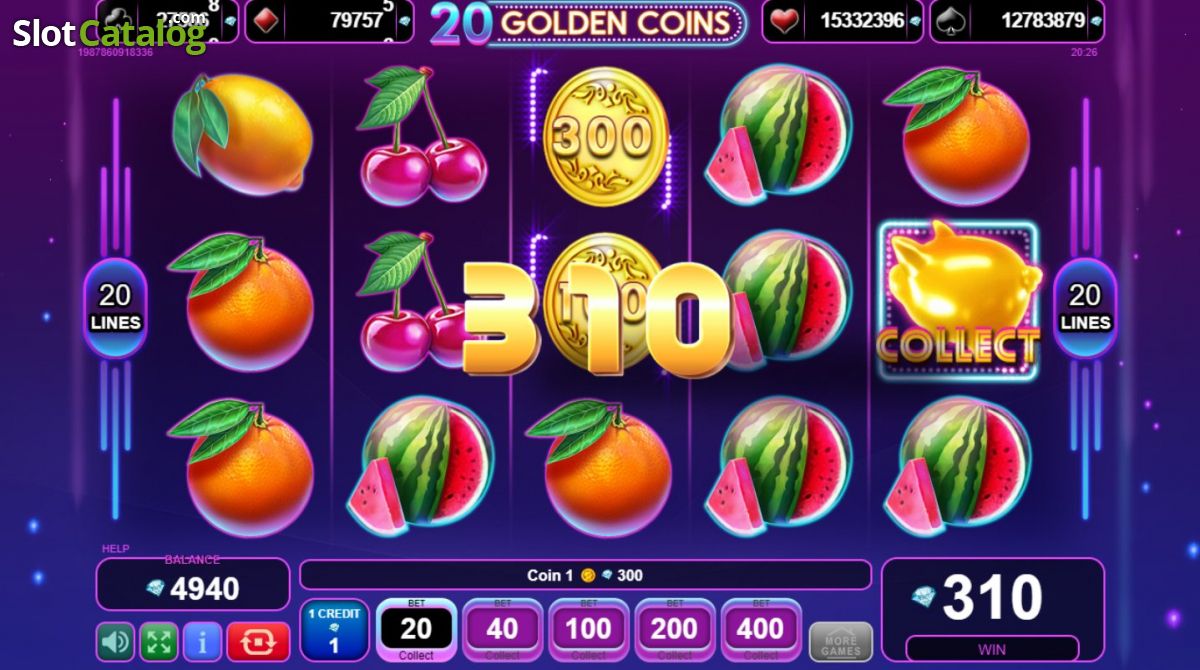1200x670 pixels.
Task: Open the spades jackpot counter
Action: pos(1018,21)
